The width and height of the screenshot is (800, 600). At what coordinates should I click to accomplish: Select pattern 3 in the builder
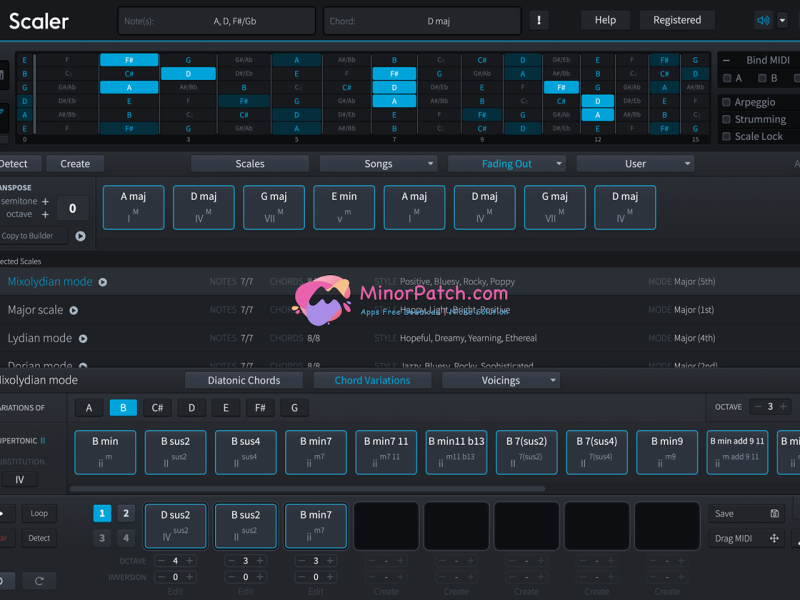pyautogui.click(x=102, y=538)
